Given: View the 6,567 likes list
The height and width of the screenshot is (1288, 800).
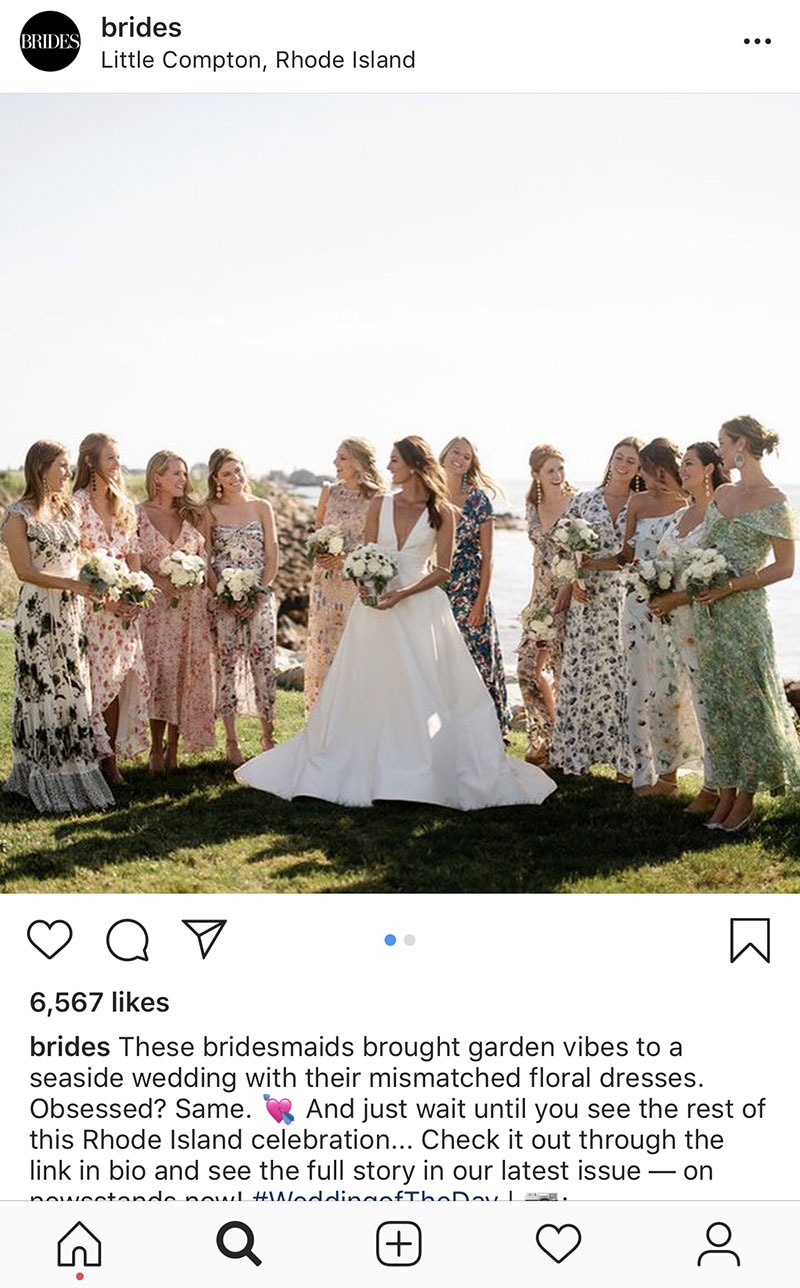Looking at the screenshot, I should click(x=100, y=1002).
